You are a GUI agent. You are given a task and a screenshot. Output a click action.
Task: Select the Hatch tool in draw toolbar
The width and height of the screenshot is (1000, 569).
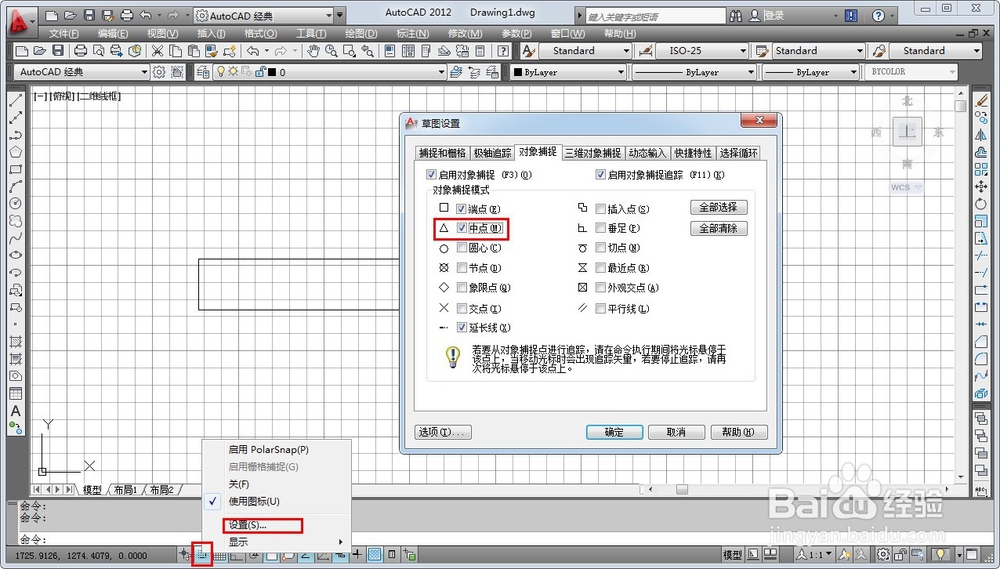[x=15, y=342]
